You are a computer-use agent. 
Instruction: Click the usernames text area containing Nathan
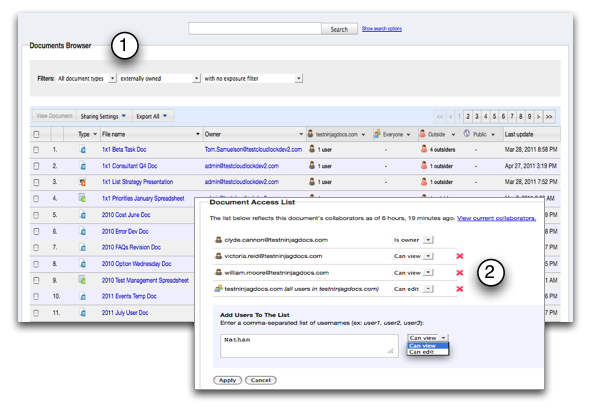coord(308,345)
